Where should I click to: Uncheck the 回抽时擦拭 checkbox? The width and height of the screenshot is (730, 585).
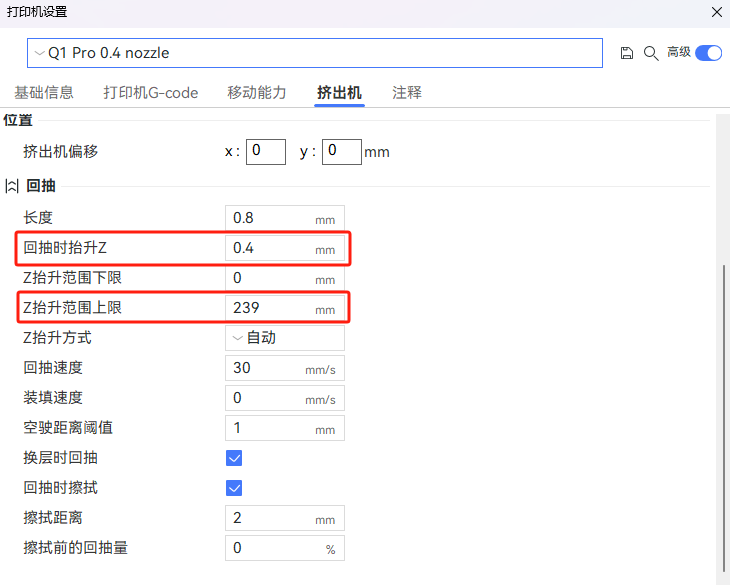(x=234, y=488)
